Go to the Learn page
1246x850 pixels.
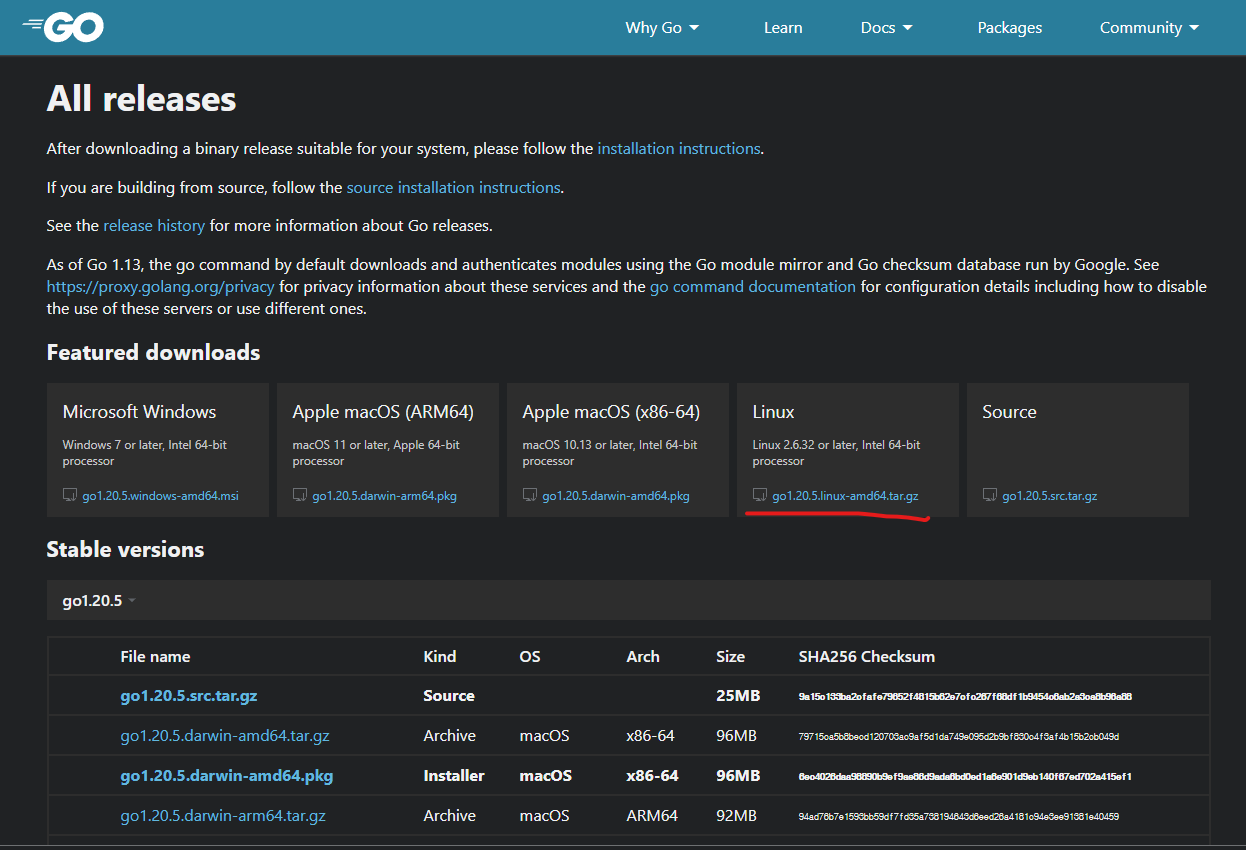(x=783, y=28)
